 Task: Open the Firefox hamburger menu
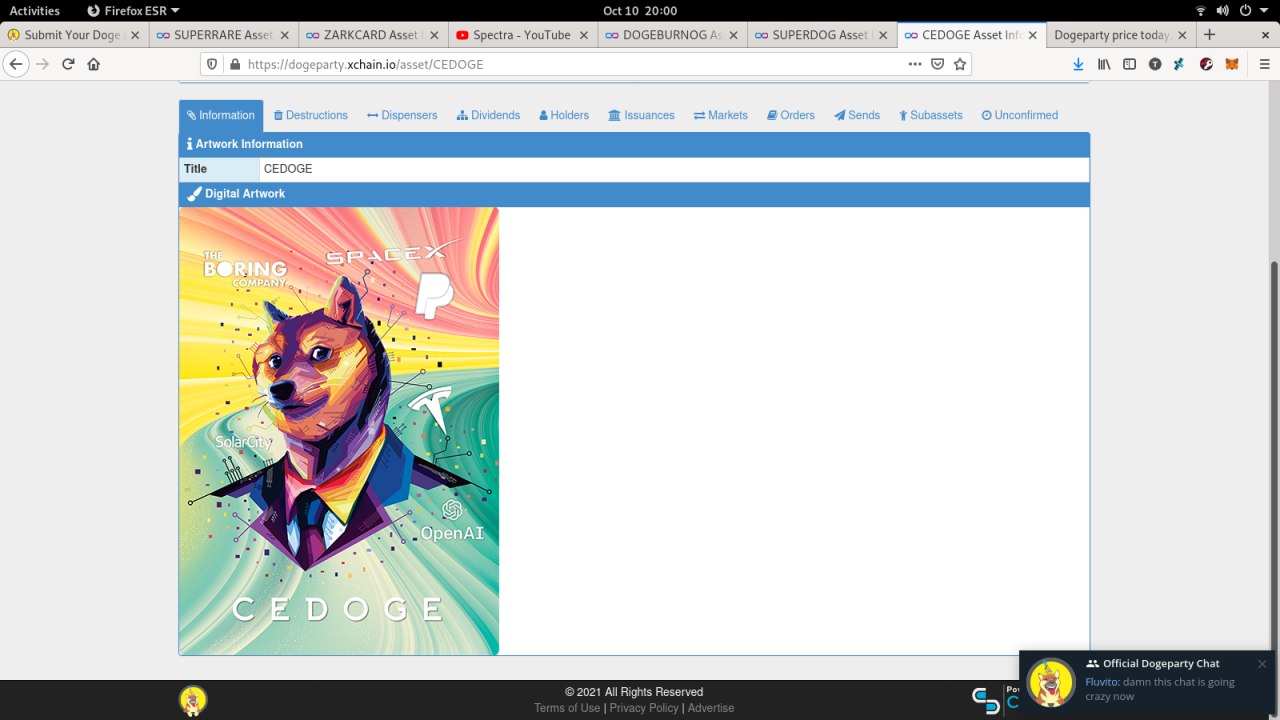coord(1264,64)
